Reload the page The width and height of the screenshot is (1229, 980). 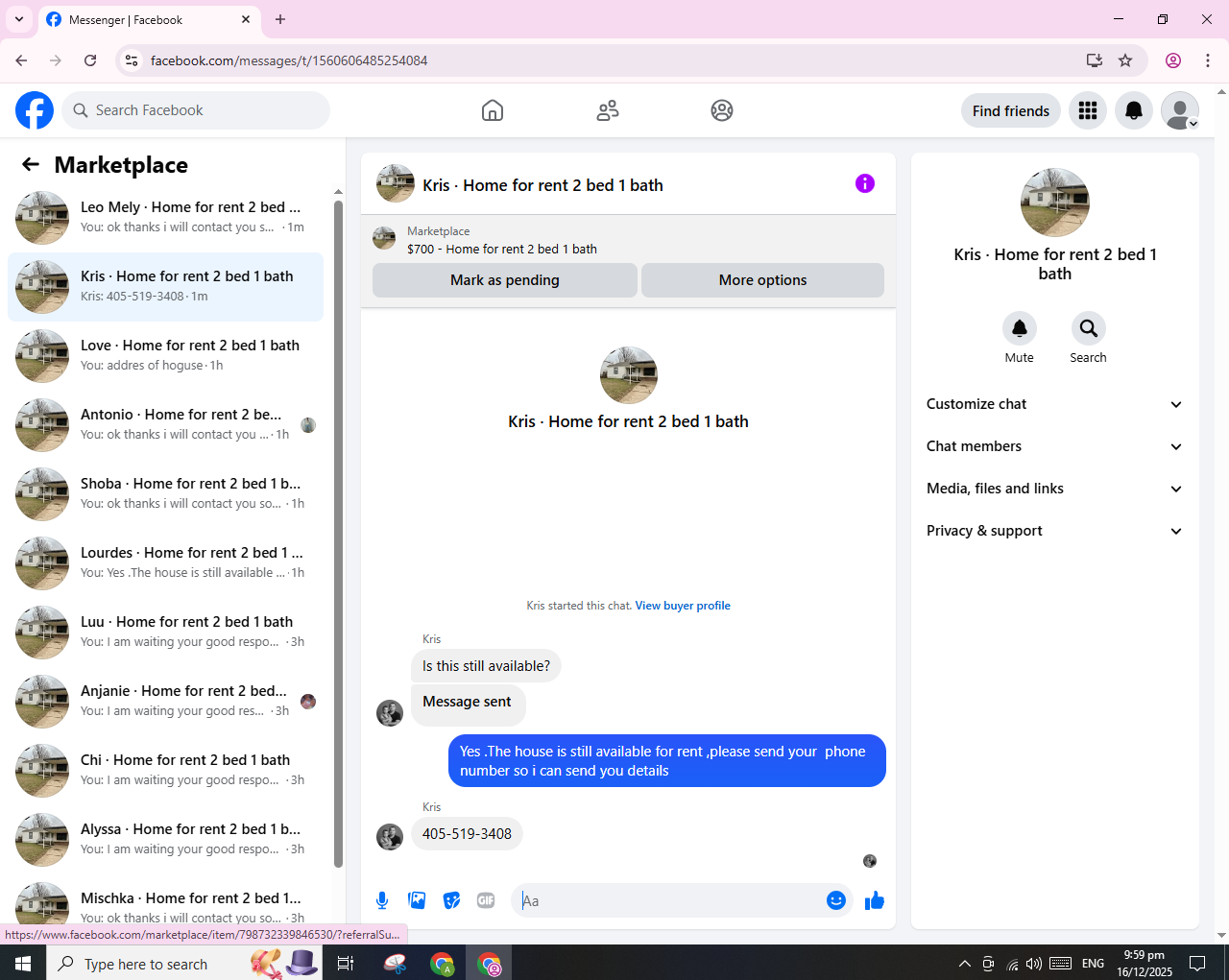click(90, 60)
